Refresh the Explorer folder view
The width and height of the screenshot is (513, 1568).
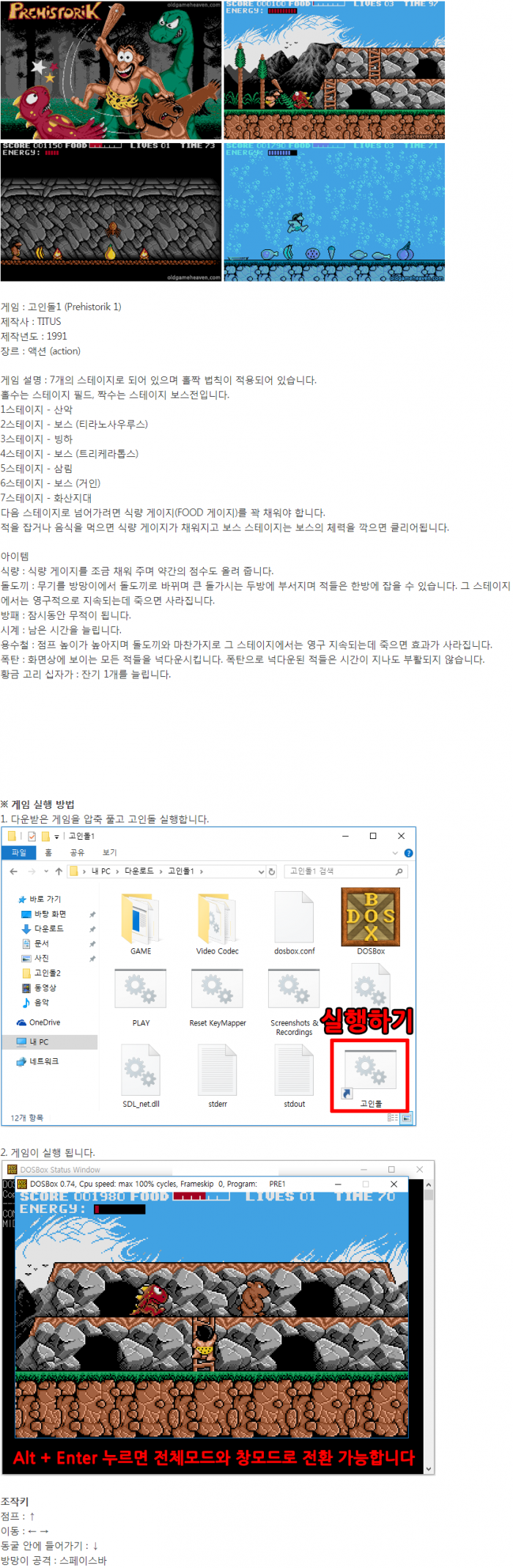click(x=272, y=871)
